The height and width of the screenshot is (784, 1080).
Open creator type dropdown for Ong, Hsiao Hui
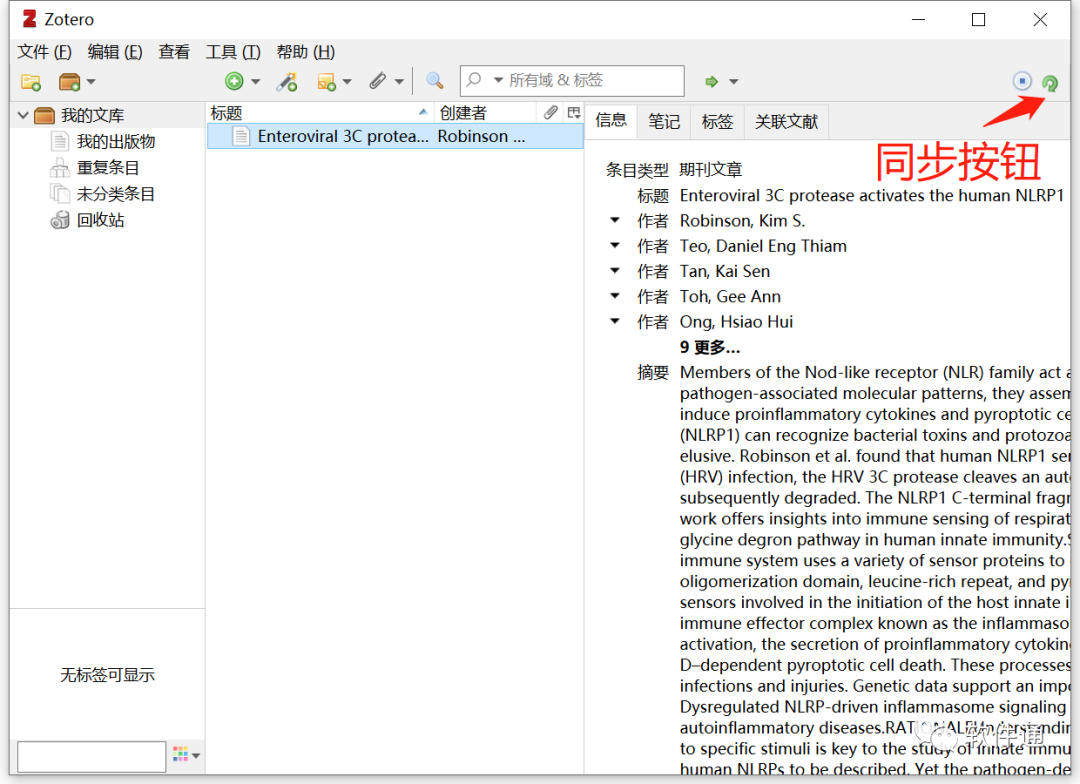(615, 321)
